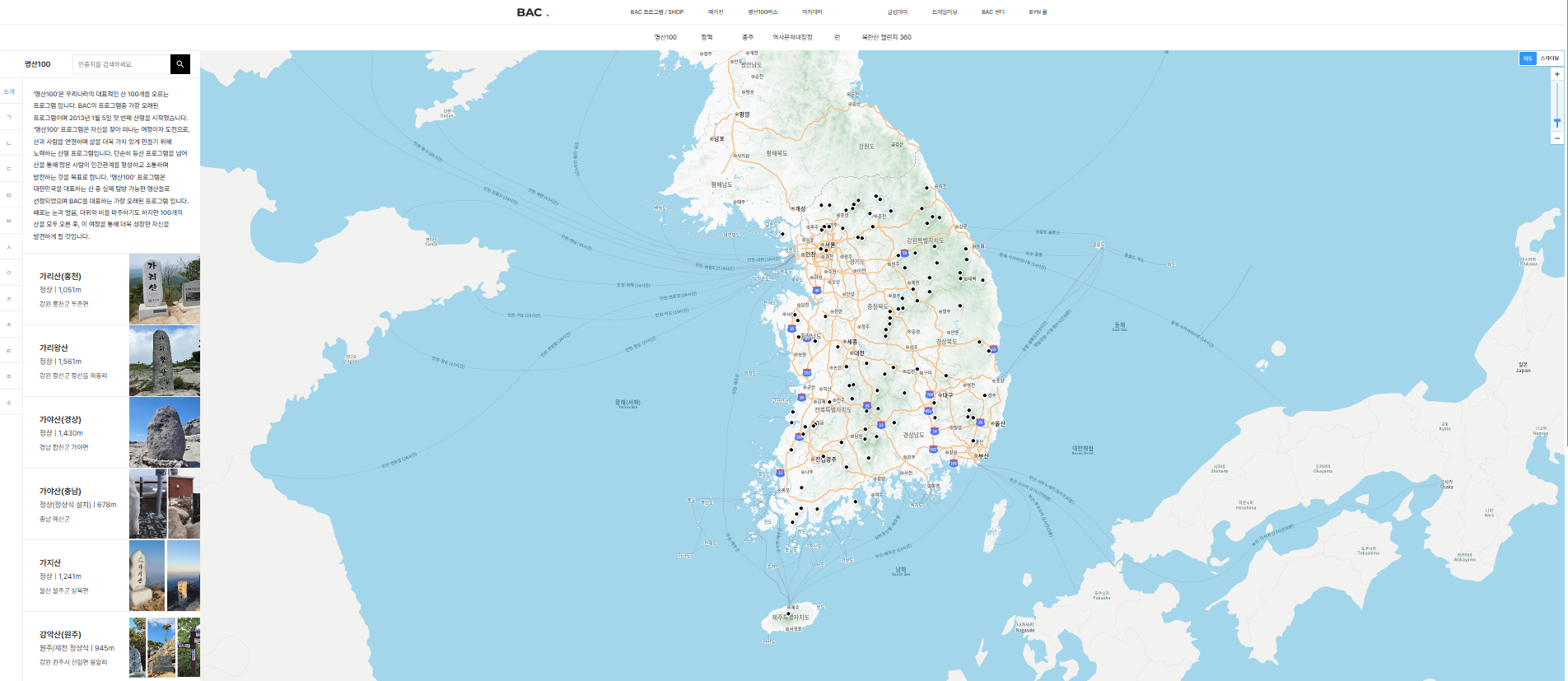This screenshot has height=681, width=1568.
Task: Click the 가리왕산 summit stone photo
Action: pos(165,361)
